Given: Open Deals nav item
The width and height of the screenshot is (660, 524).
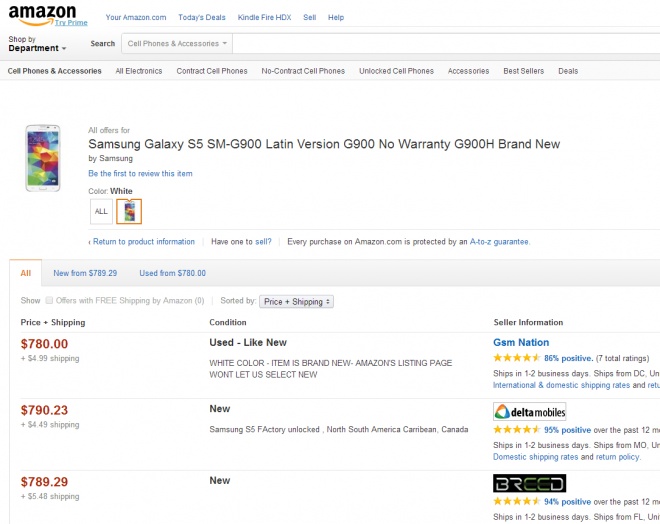Looking at the screenshot, I should 568,71.
